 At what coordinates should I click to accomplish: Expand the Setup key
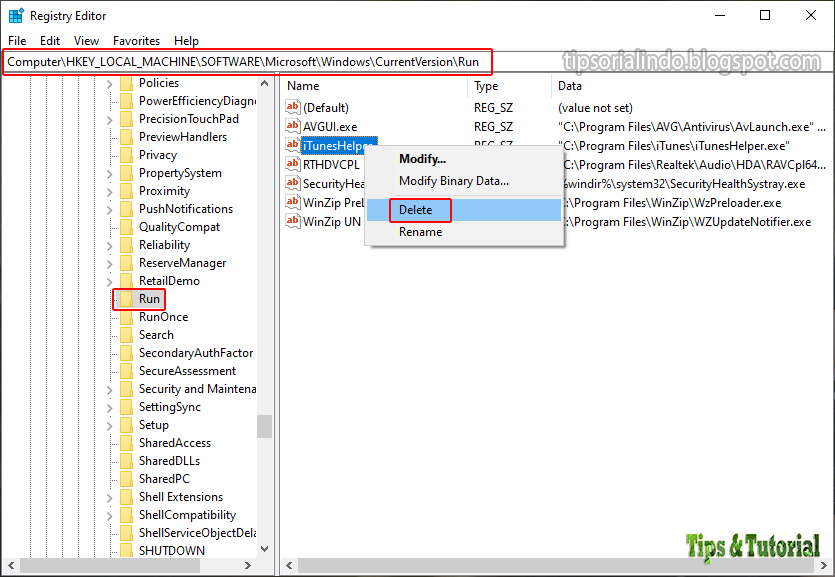click(x=109, y=426)
